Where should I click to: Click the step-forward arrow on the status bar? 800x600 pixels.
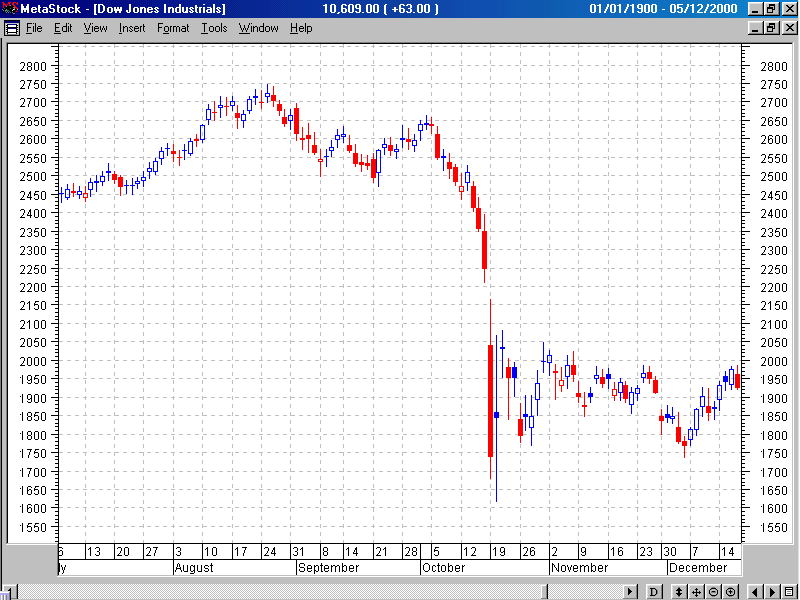pyautogui.click(x=630, y=591)
